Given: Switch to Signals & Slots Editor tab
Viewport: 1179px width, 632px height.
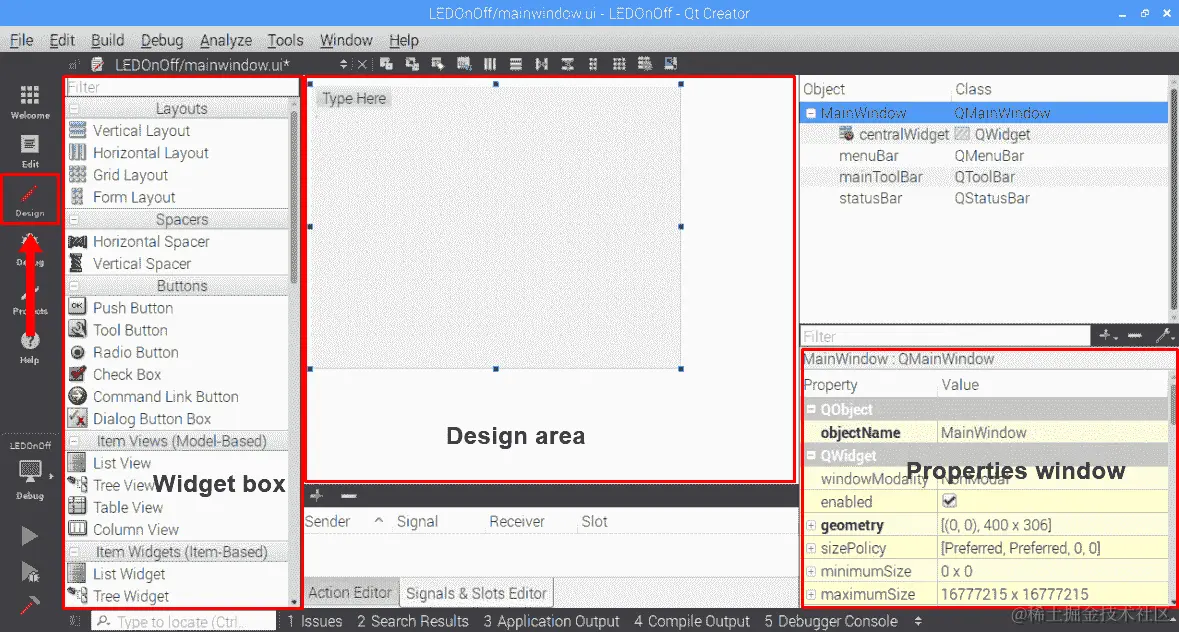Looking at the screenshot, I should [476, 593].
